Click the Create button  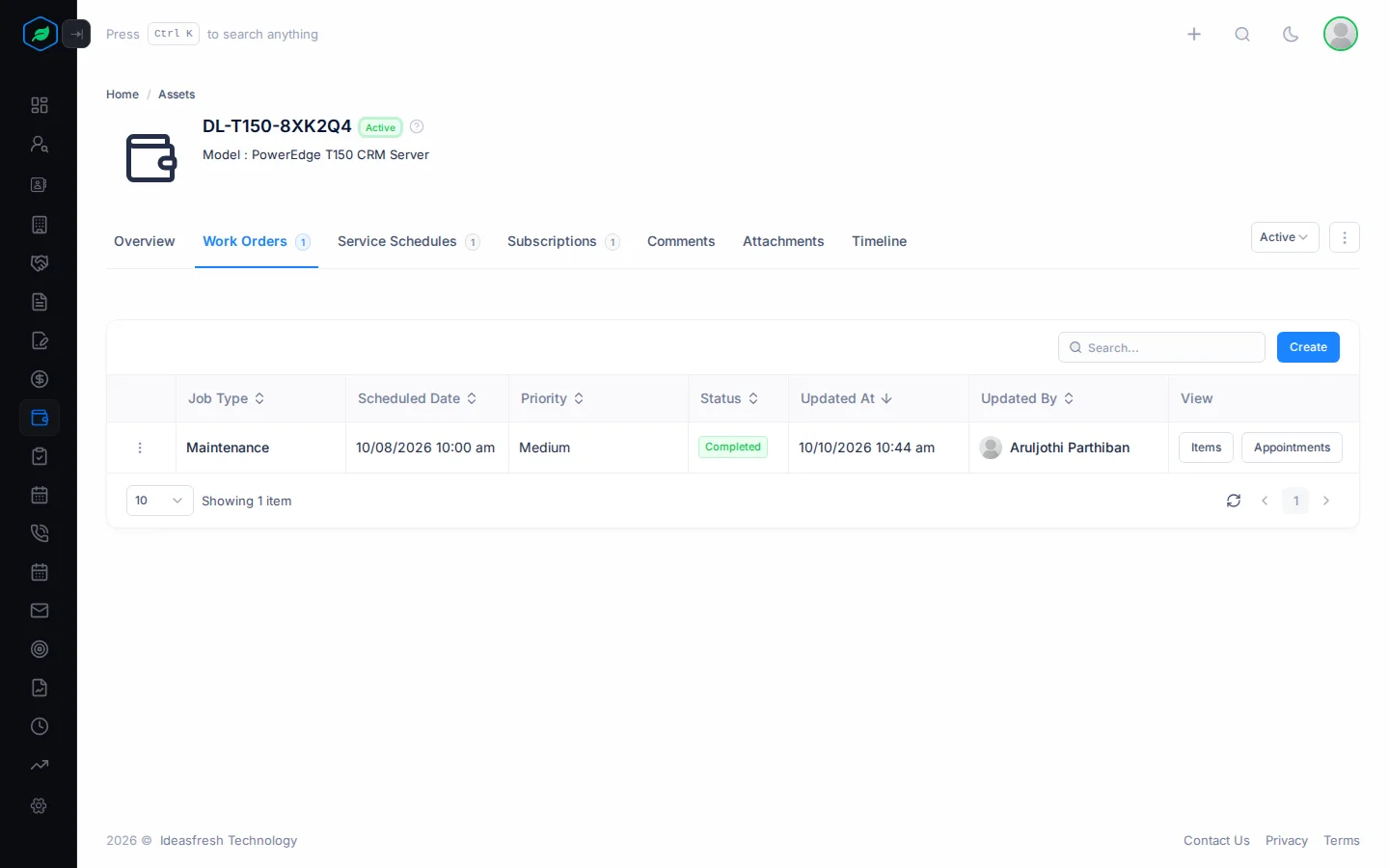[x=1308, y=347]
